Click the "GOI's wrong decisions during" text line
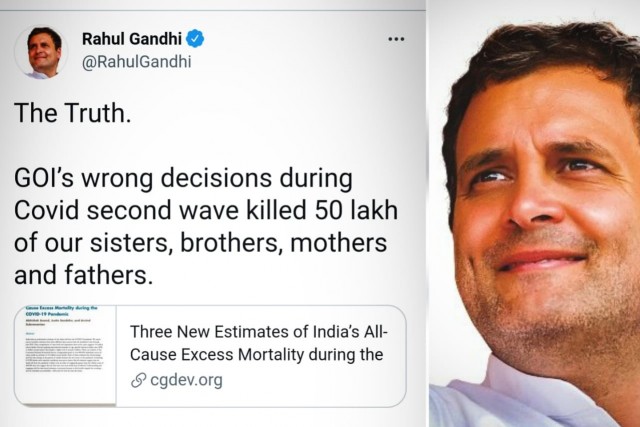The image size is (640, 427). coord(183,182)
